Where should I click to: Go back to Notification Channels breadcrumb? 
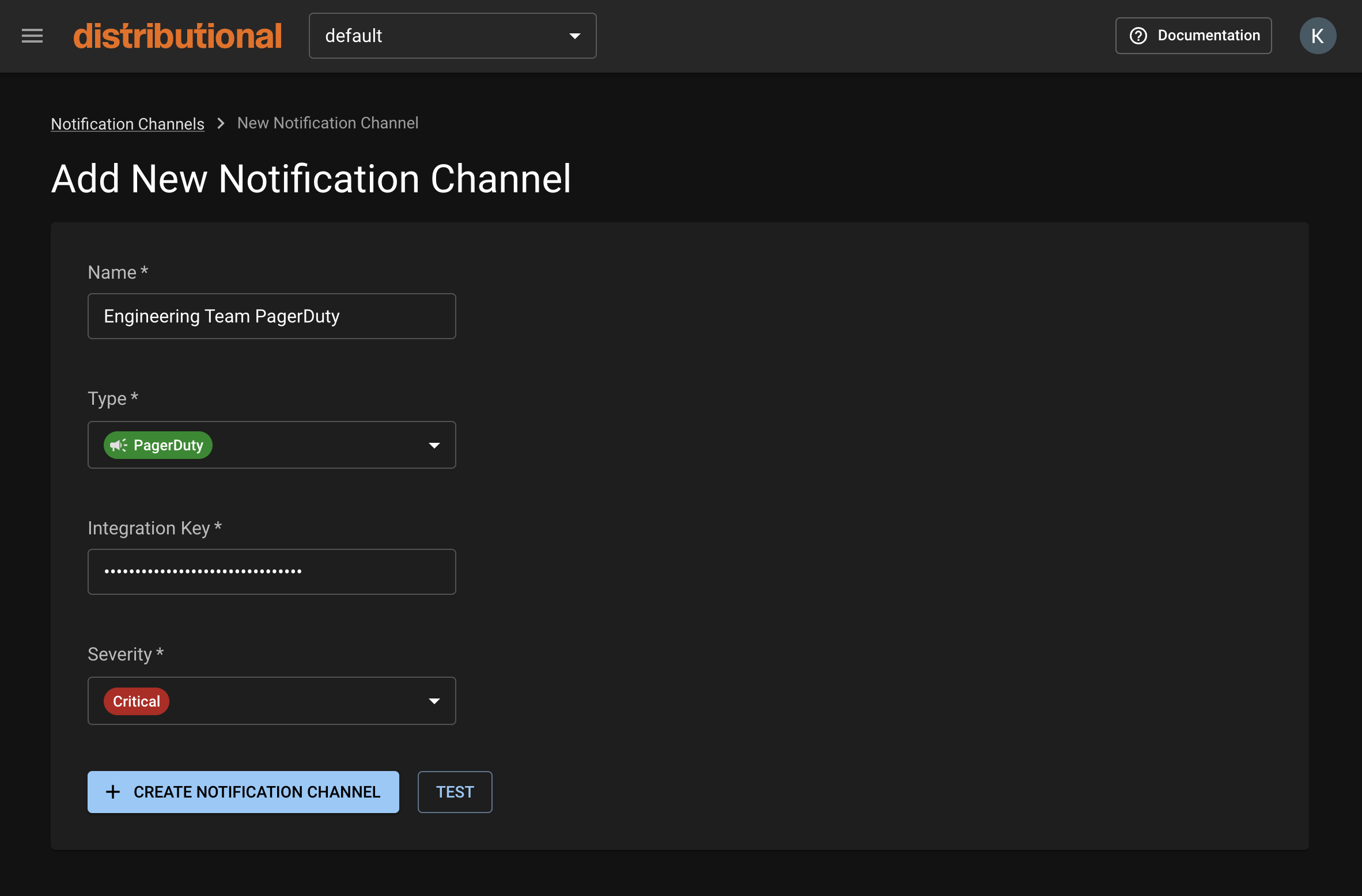click(127, 124)
